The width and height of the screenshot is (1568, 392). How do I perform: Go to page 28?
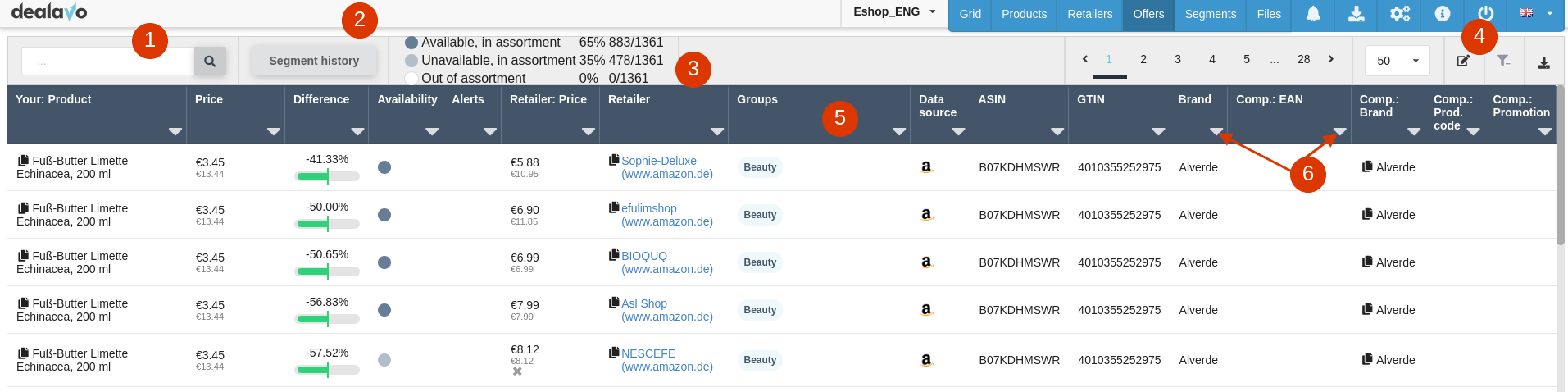coord(1303,59)
